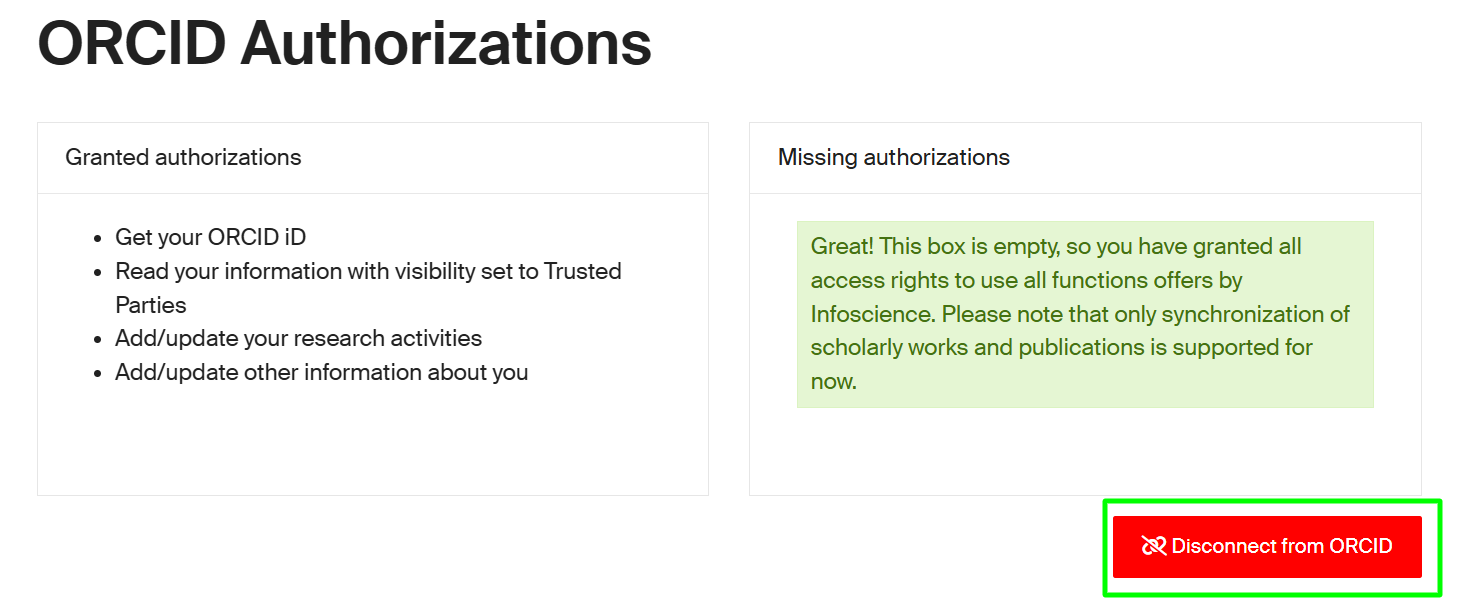The width and height of the screenshot is (1468, 610).
Task: Select the ORCID Authorizations page title
Action: (344, 42)
